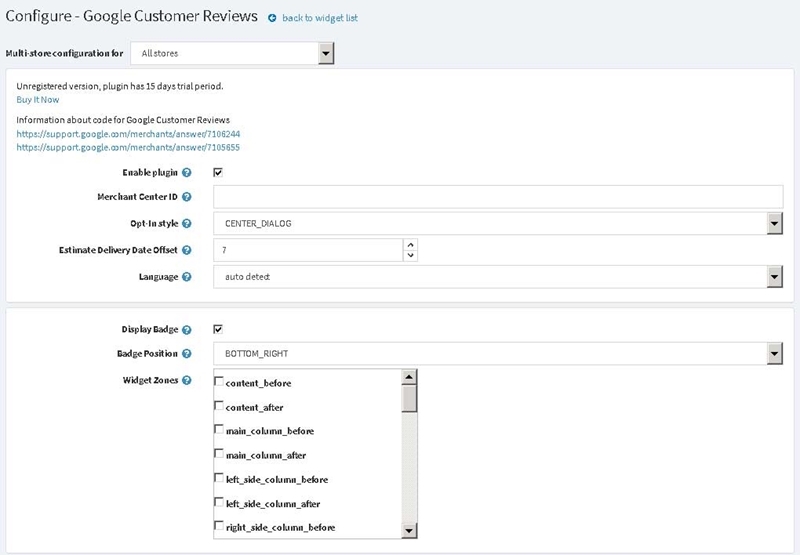Open the Badge Position BOTTOM_RIGHT dropdown
Image resolution: width=800 pixels, height=555 pixels.
coord(498,354)
